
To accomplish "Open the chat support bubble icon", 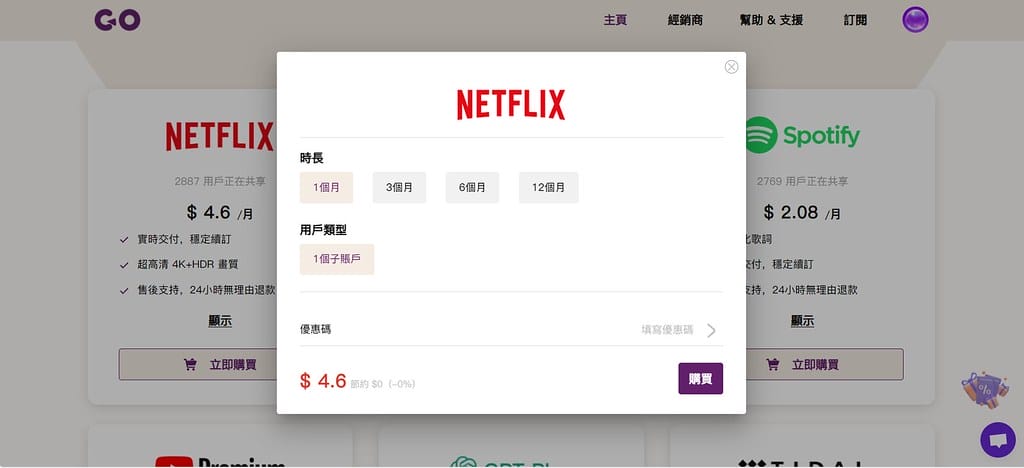I will point(997,439).
